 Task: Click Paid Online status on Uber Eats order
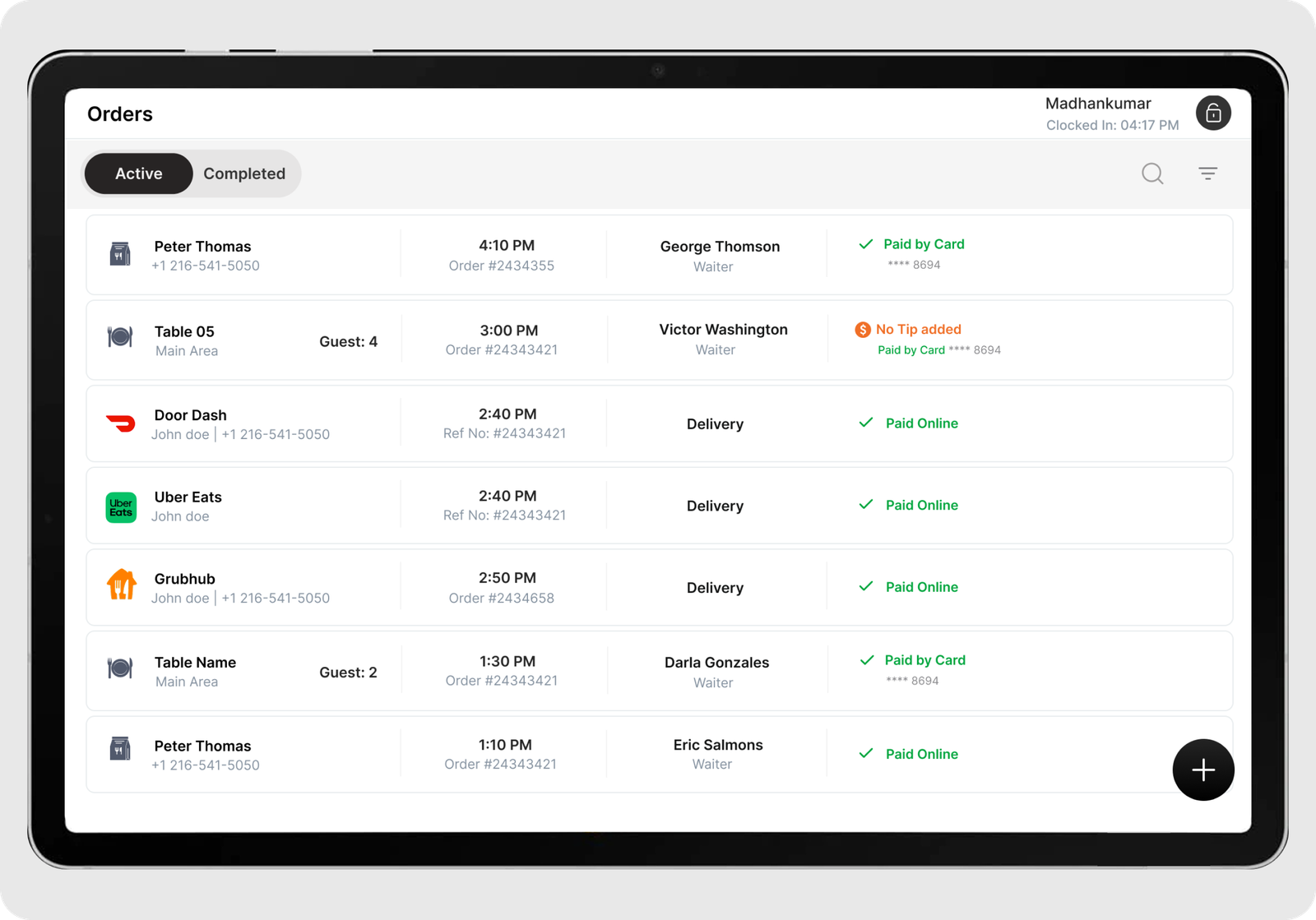pos(921,505)
